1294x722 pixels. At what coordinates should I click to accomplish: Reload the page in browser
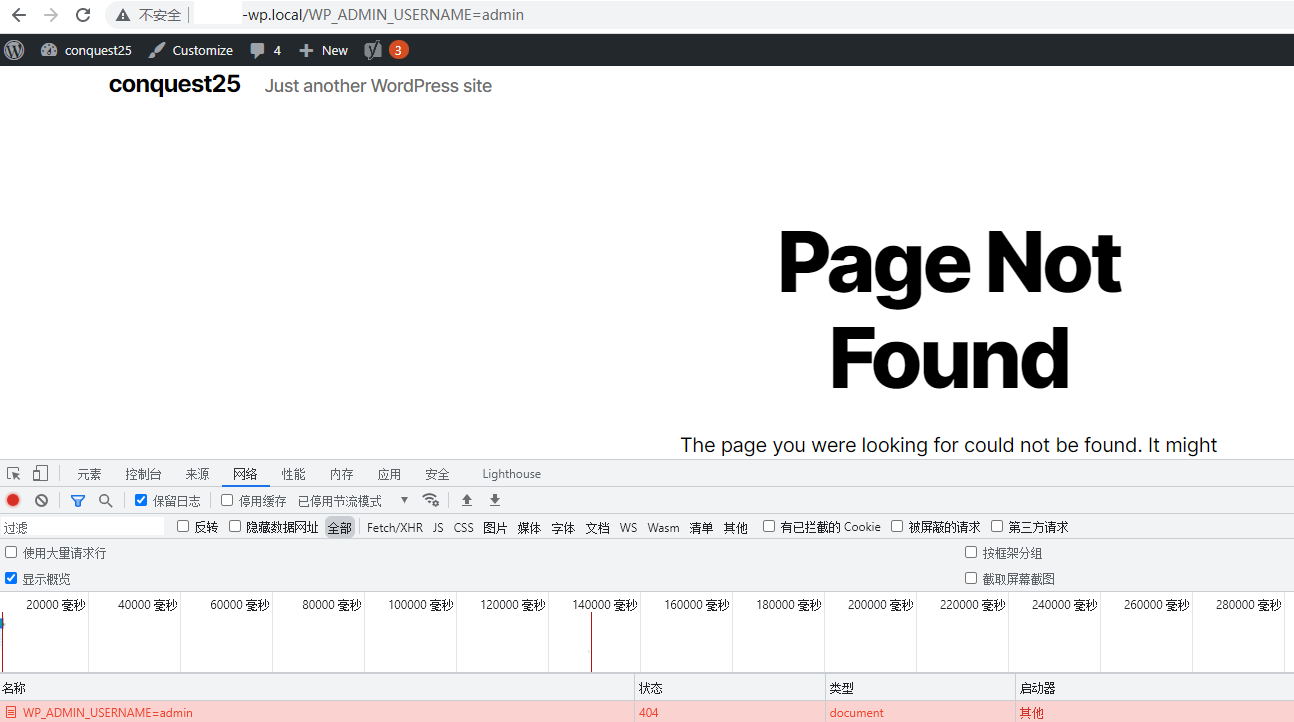83,15
